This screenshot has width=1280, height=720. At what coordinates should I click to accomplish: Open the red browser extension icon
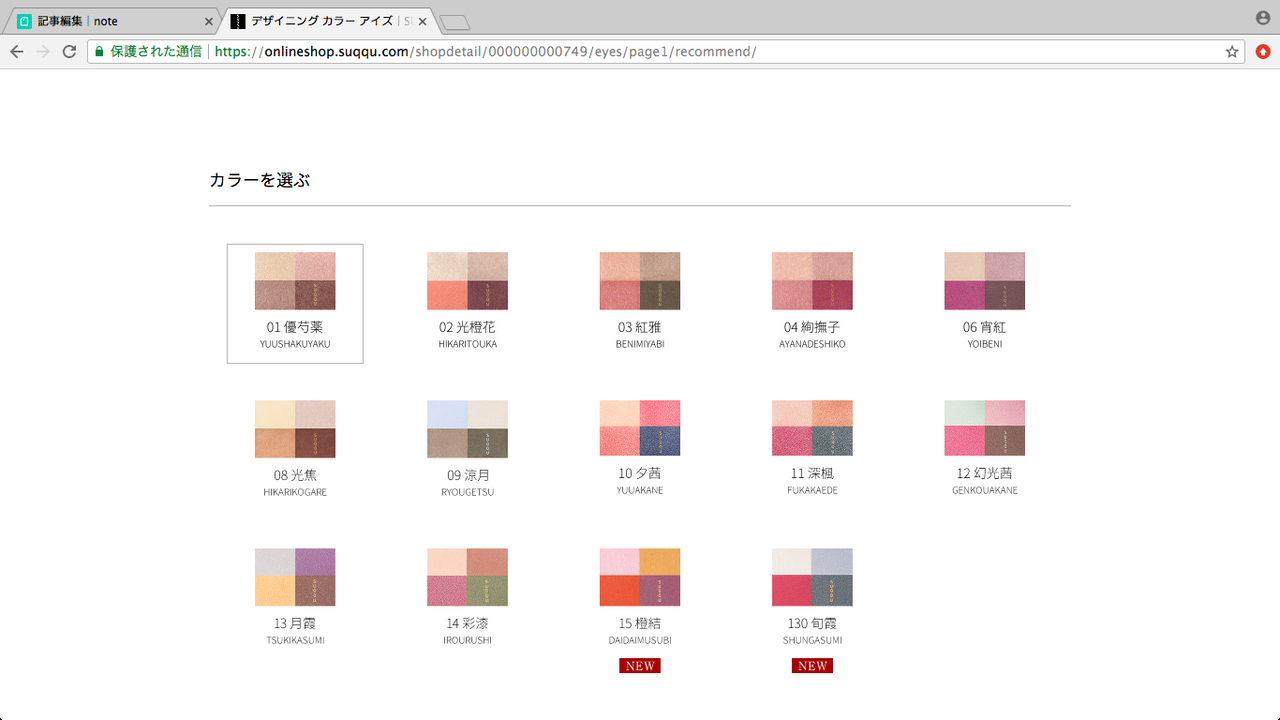pyautogui.click(x=1263, y=51)
